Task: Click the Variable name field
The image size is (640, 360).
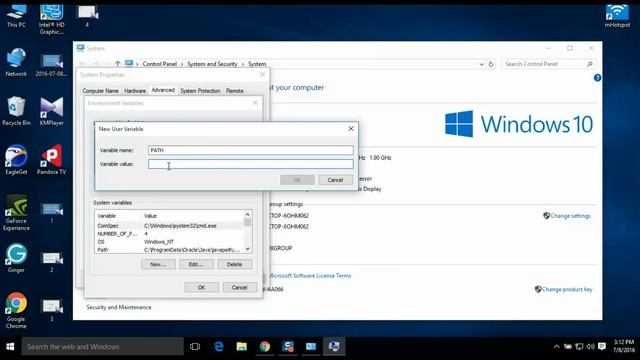Action: point(251,150)
